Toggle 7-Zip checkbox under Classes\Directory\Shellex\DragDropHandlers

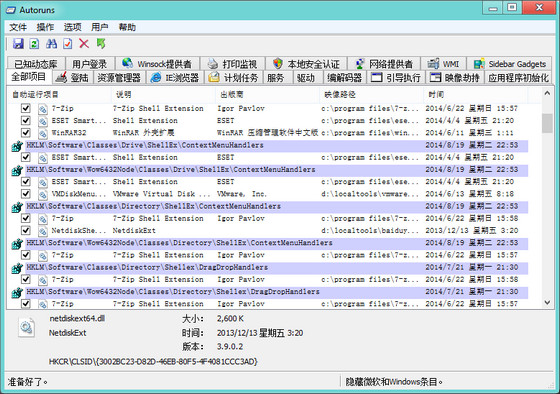pos(25,279)
